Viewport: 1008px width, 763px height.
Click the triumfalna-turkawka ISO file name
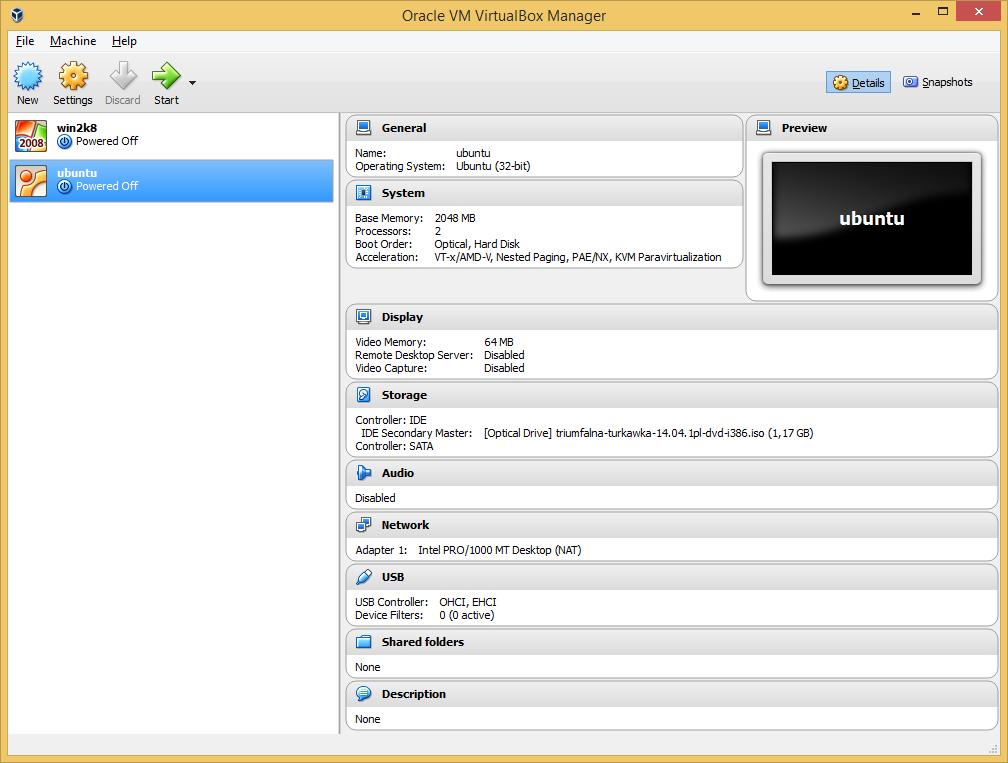660,433
